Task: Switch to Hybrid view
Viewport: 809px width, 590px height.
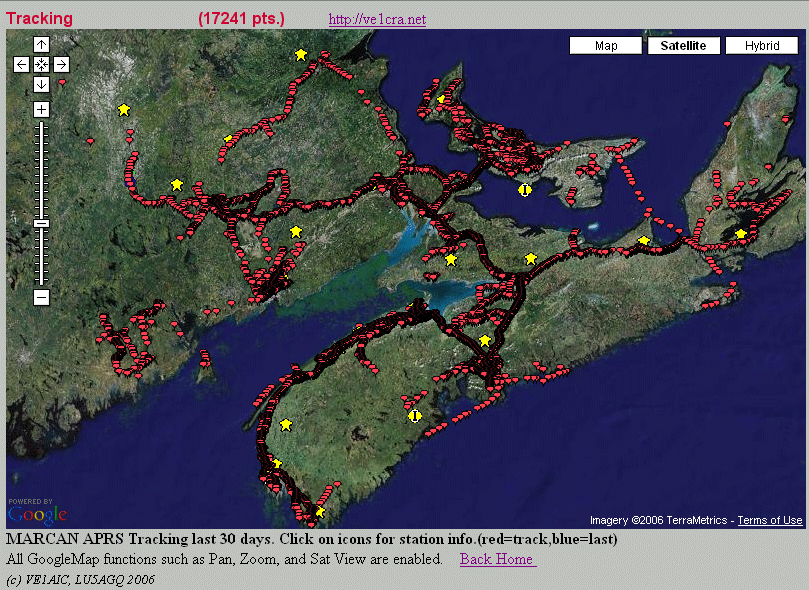Action: (x=762, y=45)
